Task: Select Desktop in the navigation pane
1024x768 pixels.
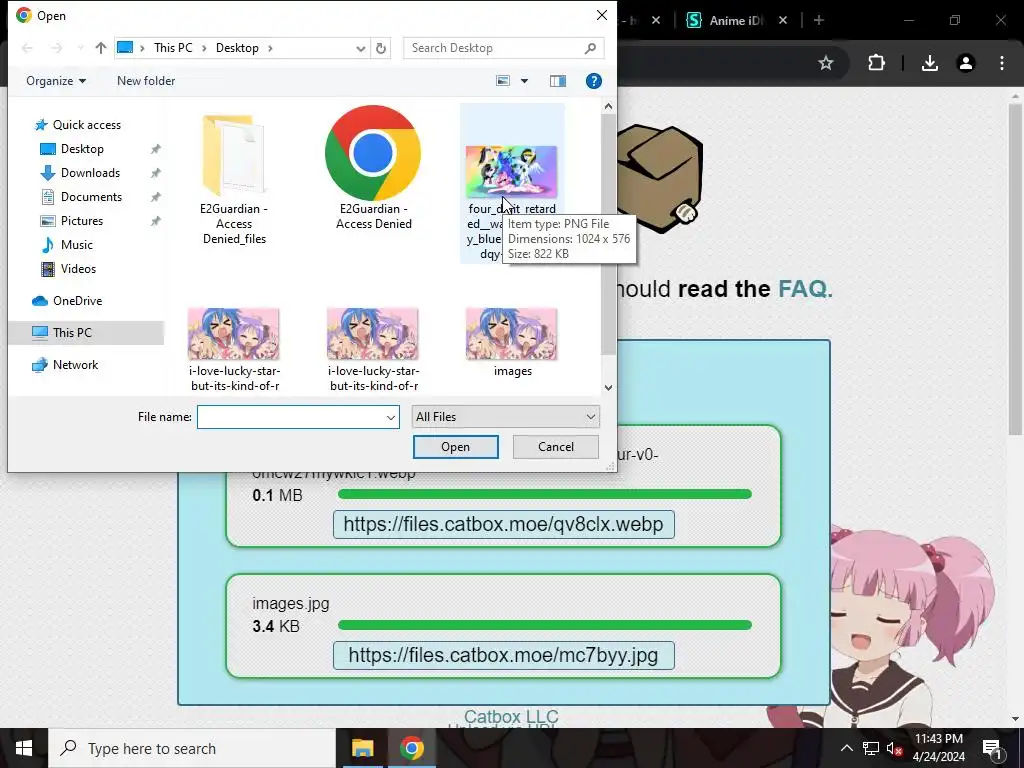Action: click(82, 149)
